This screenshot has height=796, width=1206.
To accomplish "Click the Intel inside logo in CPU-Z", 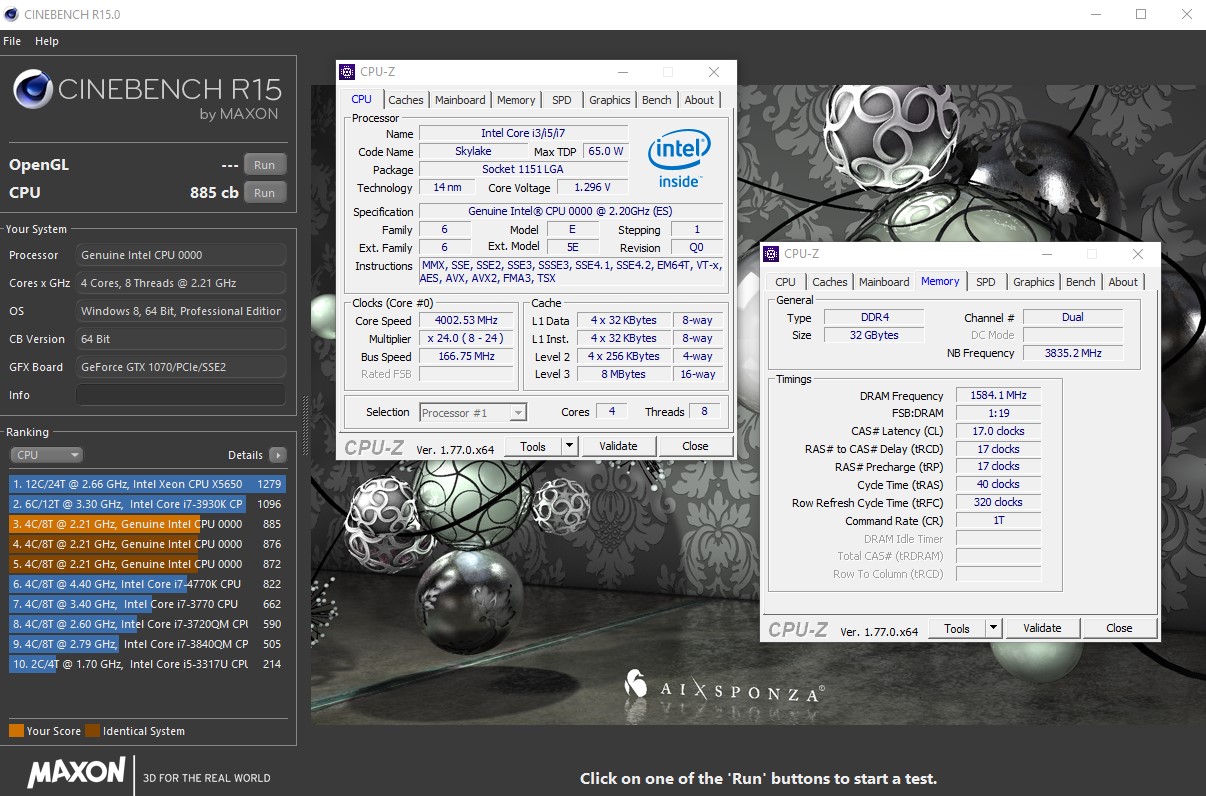I will tap(679, 159).
